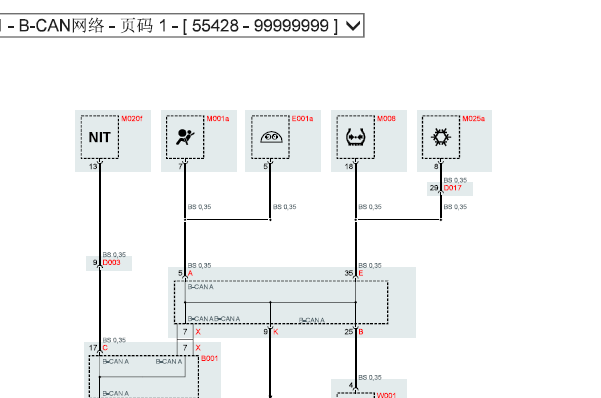Select the airbag module icon
Image resolution: width=601 pixels, height=398 pixels.
tap(185, 137)
